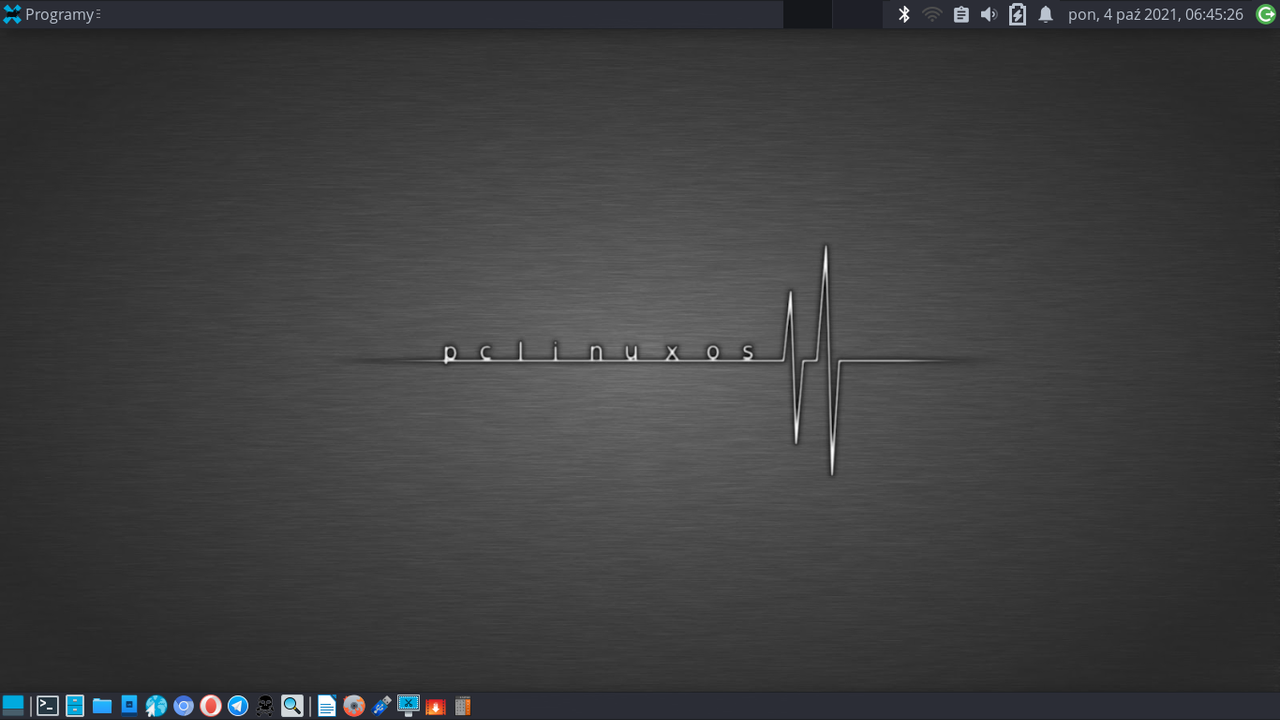The width and height of the screenshot is (1280, 720).
Task: Switch to the second workspace
Action: pyautogui.click(x=857, y=14)
